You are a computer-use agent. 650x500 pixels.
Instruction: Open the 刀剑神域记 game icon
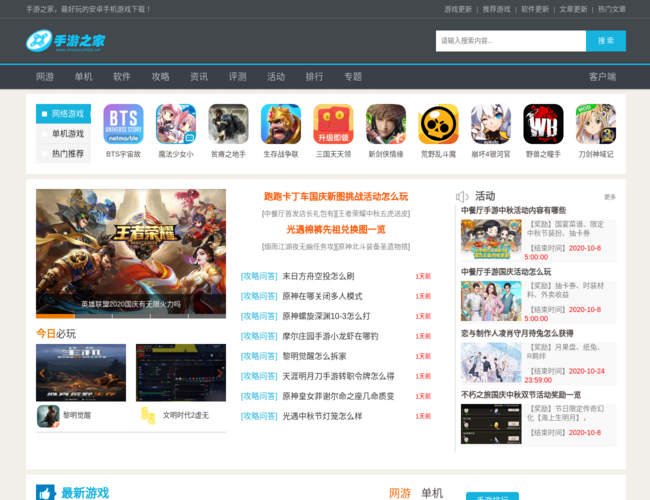tap(596, 124)
